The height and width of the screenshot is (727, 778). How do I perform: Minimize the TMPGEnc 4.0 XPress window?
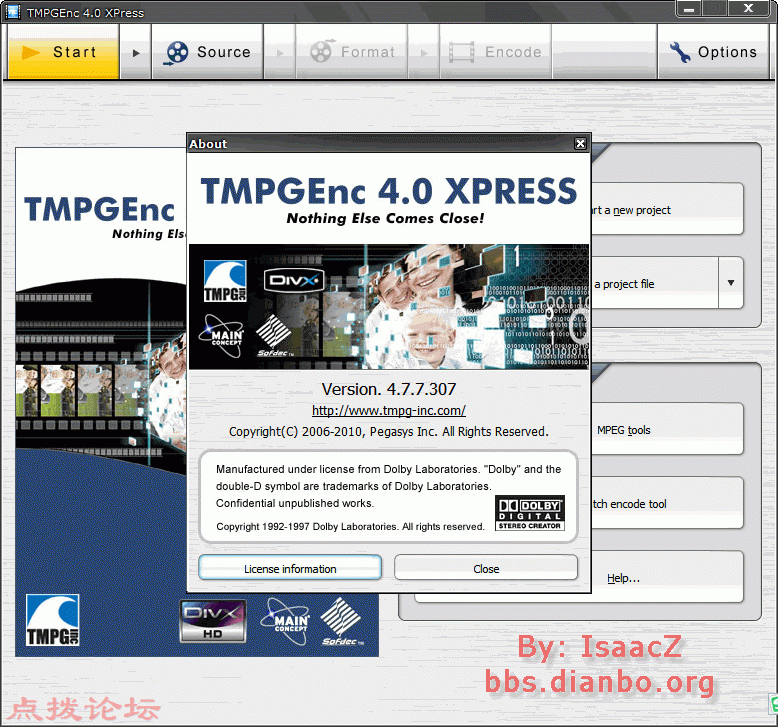pyautogui.click(x=689, y=9)
